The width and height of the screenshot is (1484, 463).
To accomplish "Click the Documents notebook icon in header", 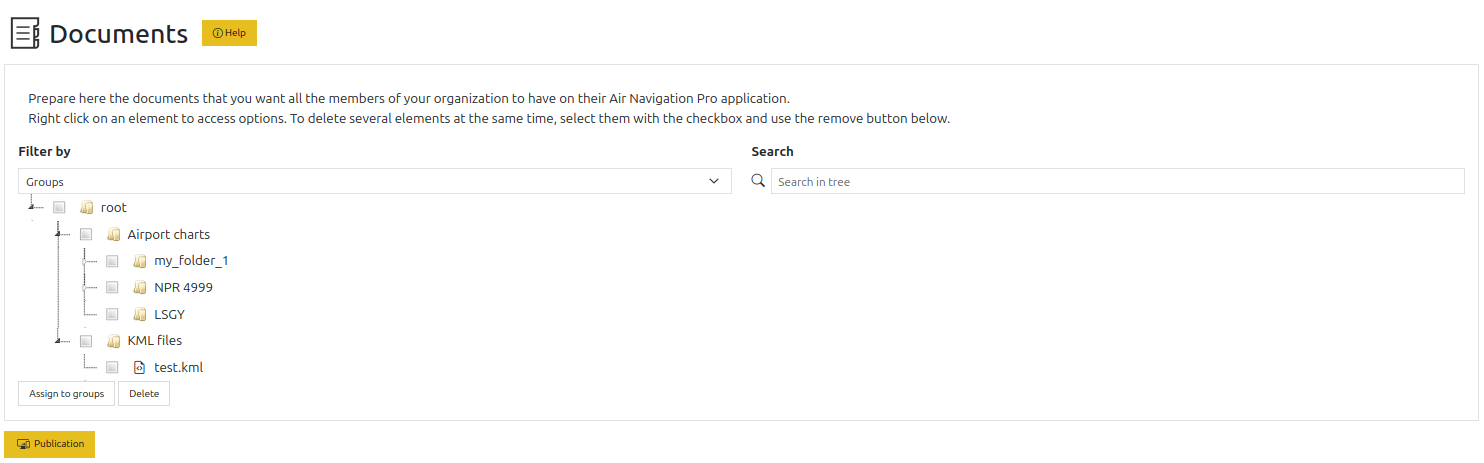I will tap(25, 33).
